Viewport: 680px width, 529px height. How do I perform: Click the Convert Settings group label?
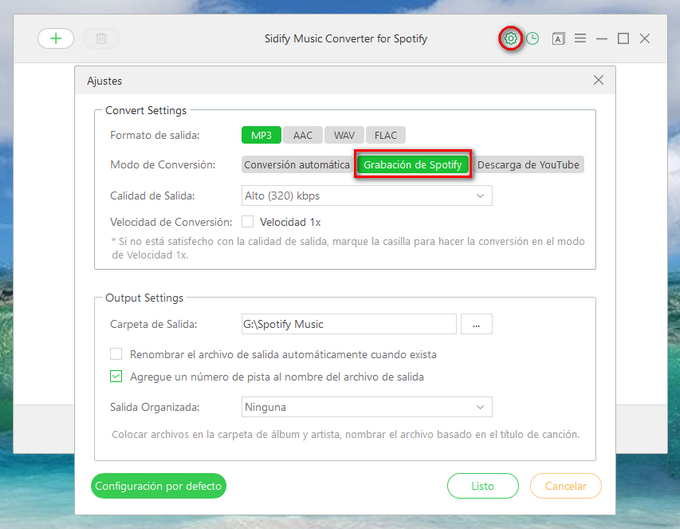pos(146,110)
